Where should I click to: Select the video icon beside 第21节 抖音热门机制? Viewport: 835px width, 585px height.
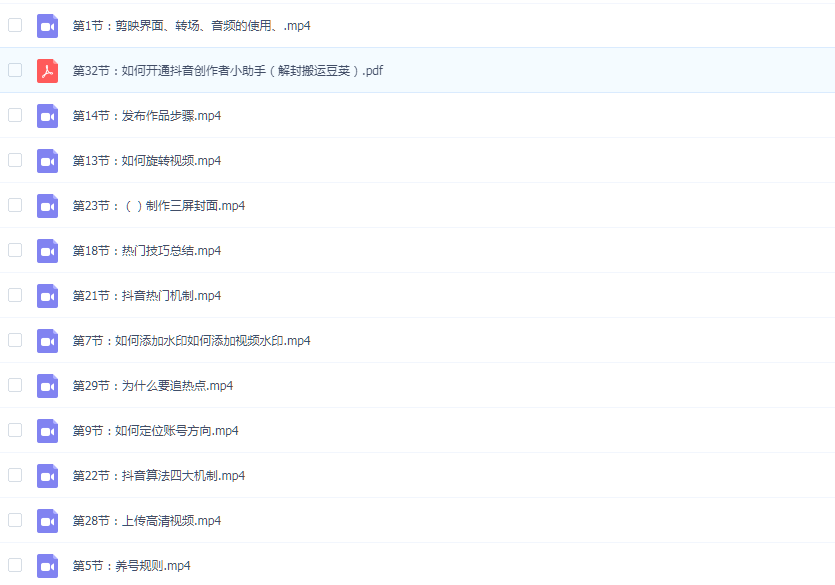[47, 296]
